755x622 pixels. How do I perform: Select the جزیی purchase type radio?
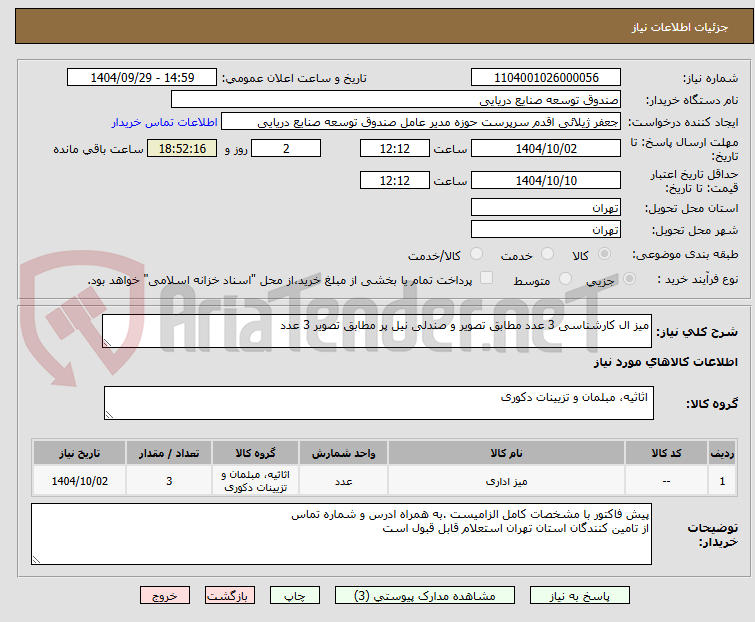click(x=629, y=279)
